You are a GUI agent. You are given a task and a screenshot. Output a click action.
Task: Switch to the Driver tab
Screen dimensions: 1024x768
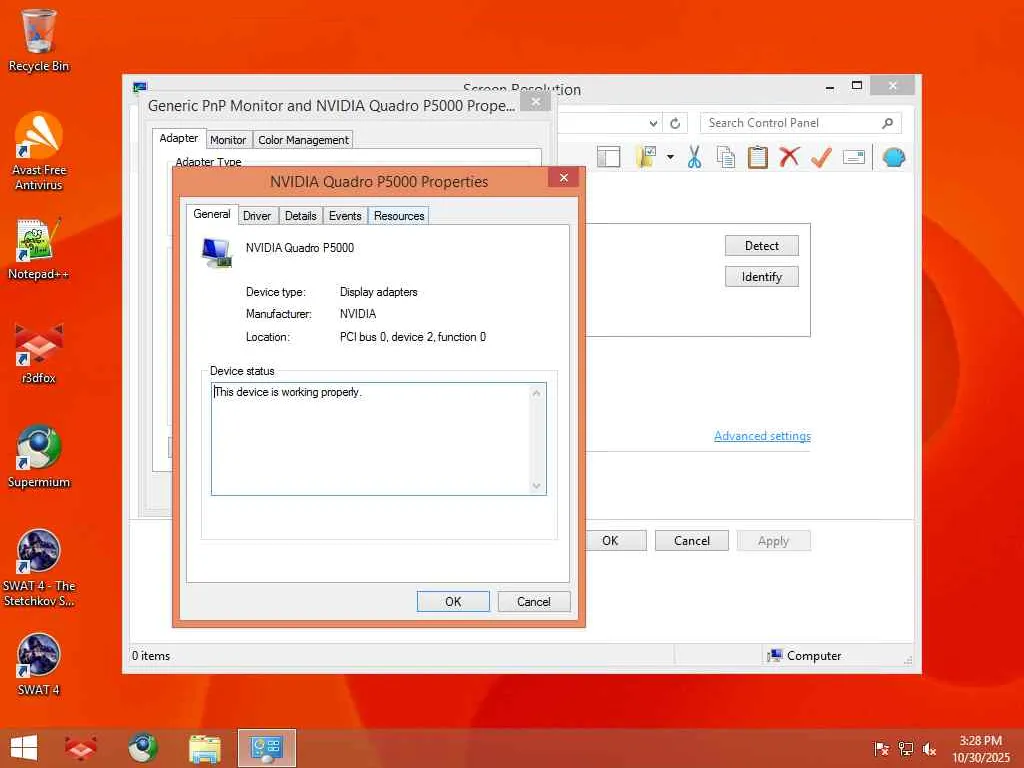257,216
